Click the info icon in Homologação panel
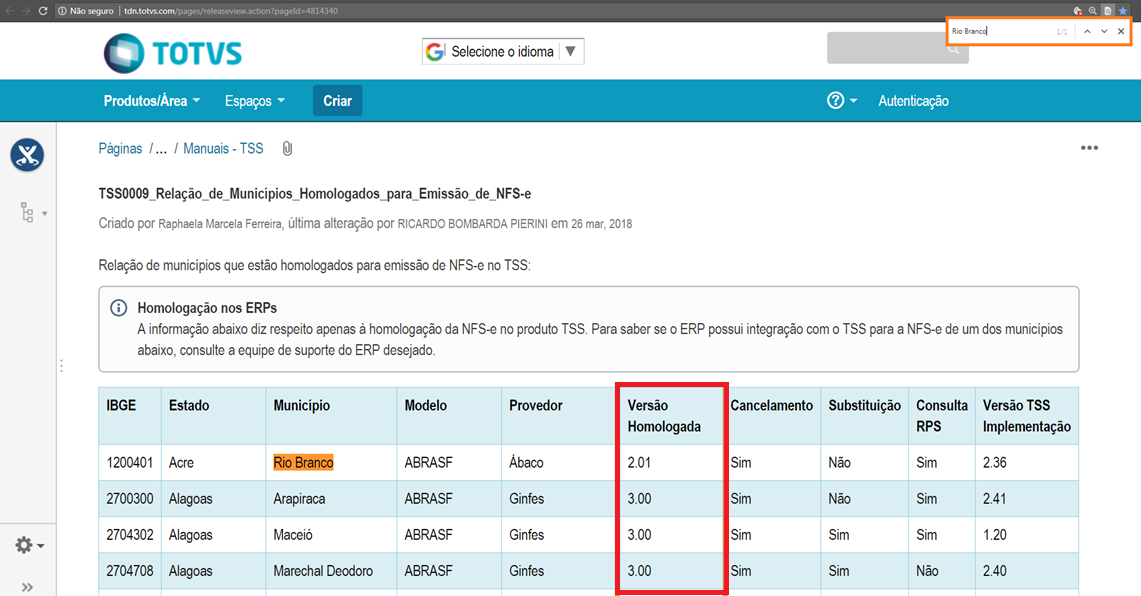The width and height of the screenshot is (1141, 596). click(118, 308)
